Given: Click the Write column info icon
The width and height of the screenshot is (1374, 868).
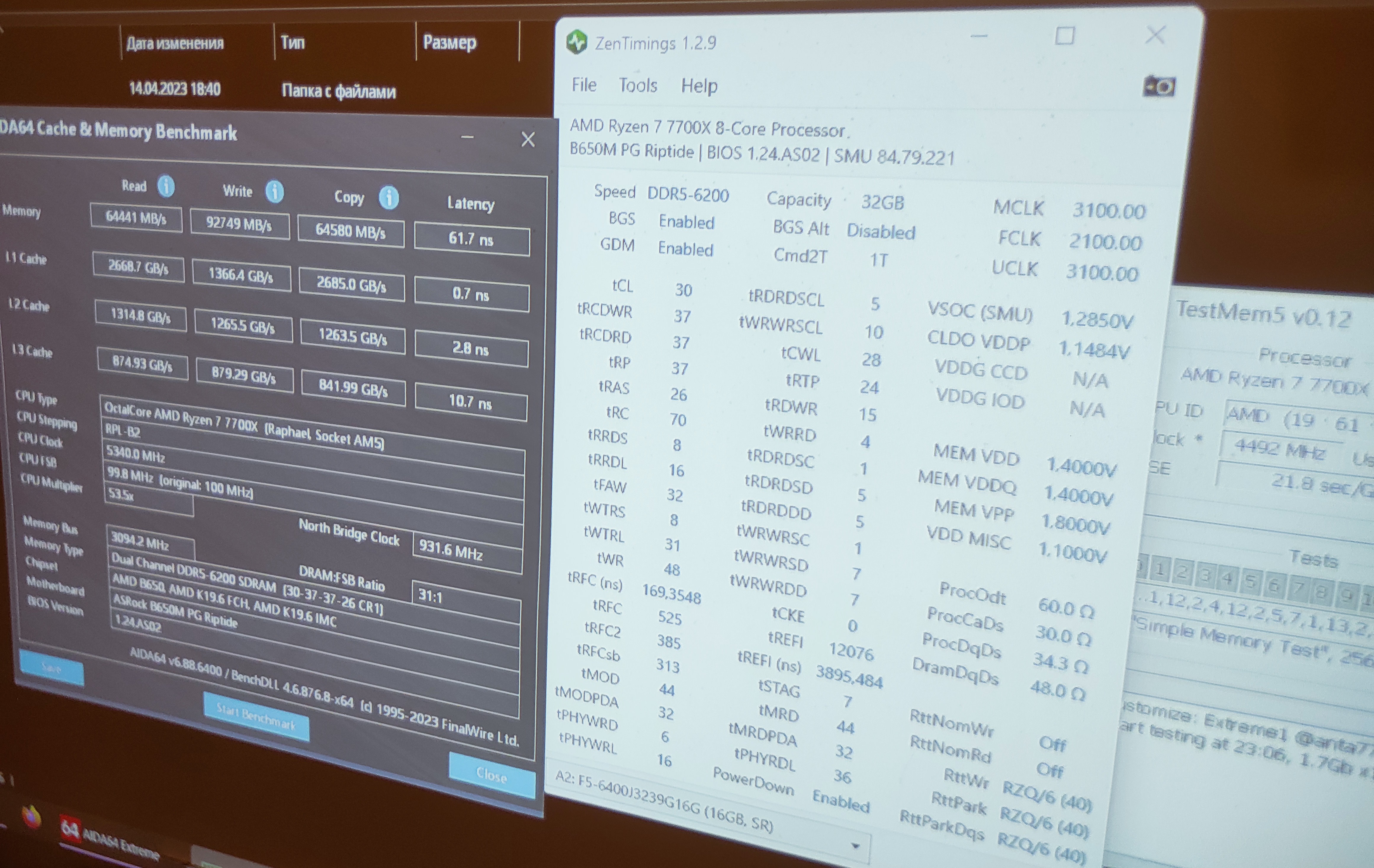Looking at the screenshot, I should pos(275,192).
